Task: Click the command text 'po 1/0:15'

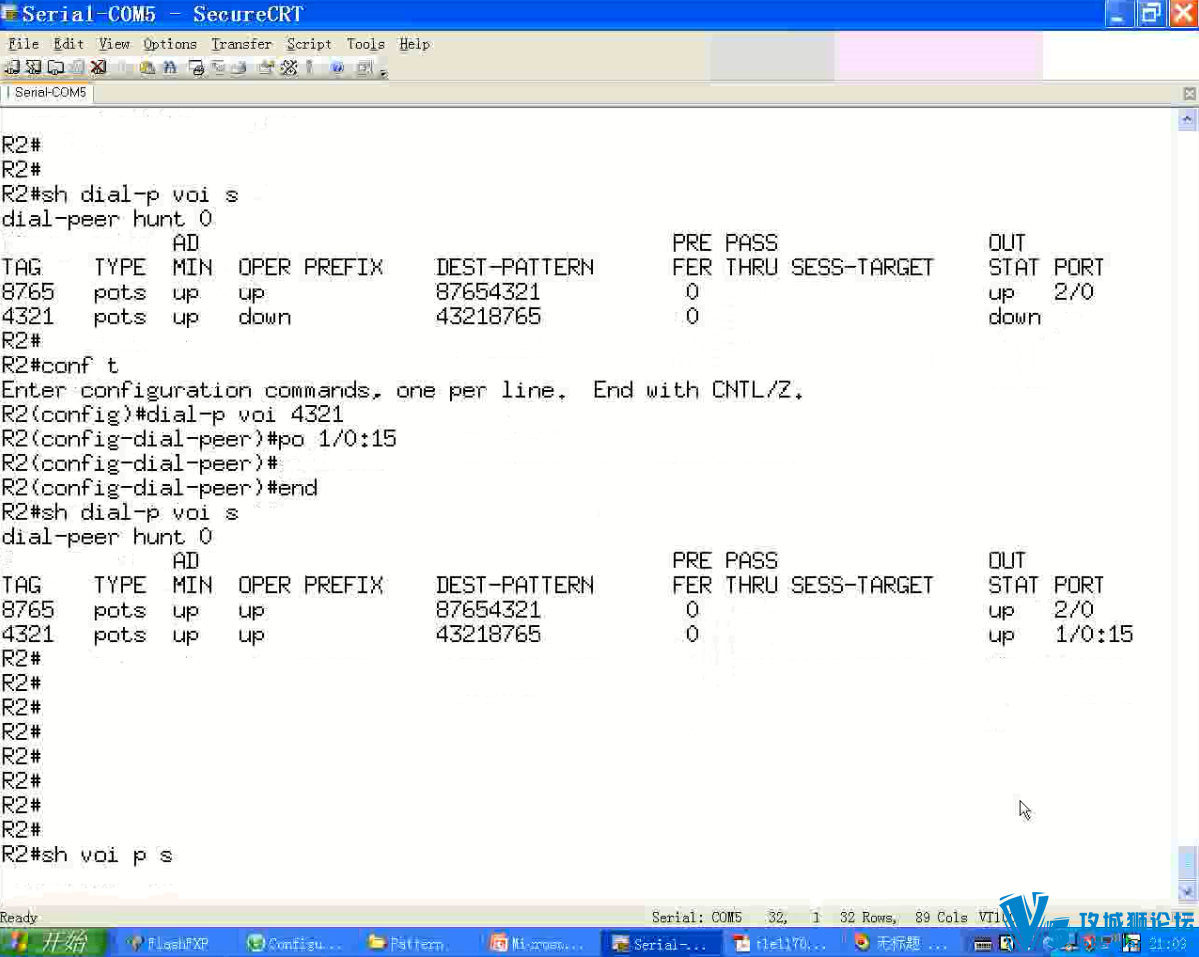Action: [x=336, y=439]
